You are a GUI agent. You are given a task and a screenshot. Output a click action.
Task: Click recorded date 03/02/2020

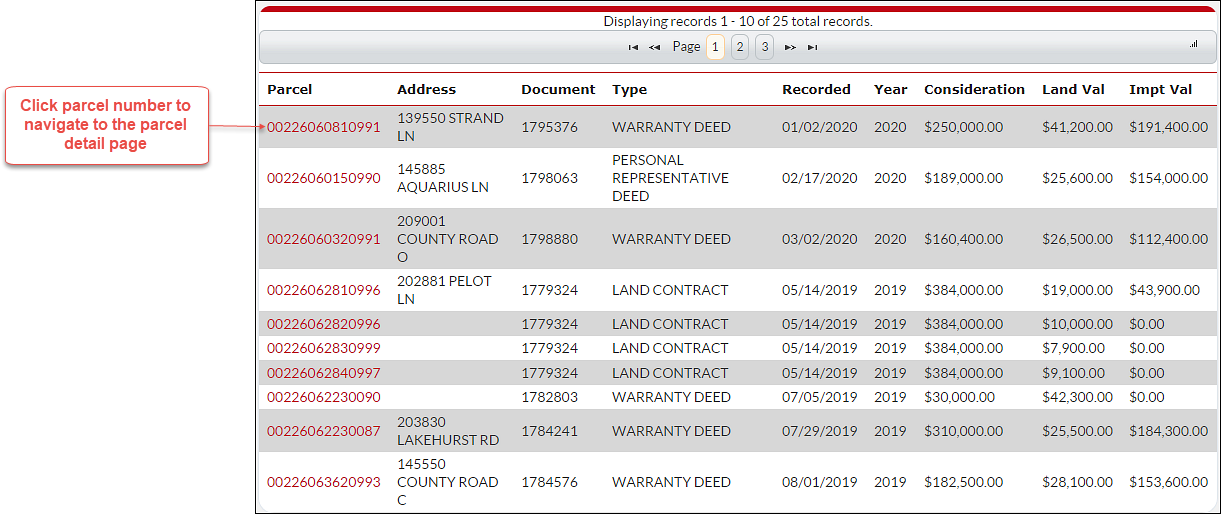[x=820, y=239]
